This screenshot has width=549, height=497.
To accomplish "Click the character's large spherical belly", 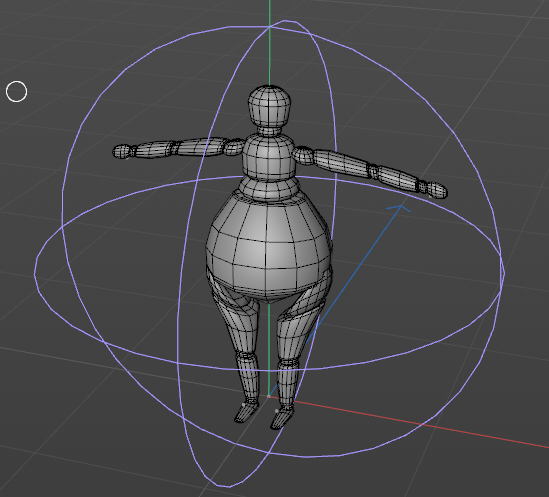I will [x=269, y=247].
